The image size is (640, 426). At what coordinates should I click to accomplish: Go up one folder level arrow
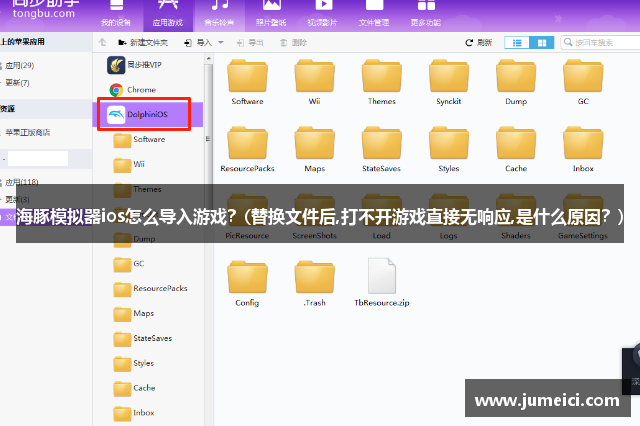click(x=102, y=42)
